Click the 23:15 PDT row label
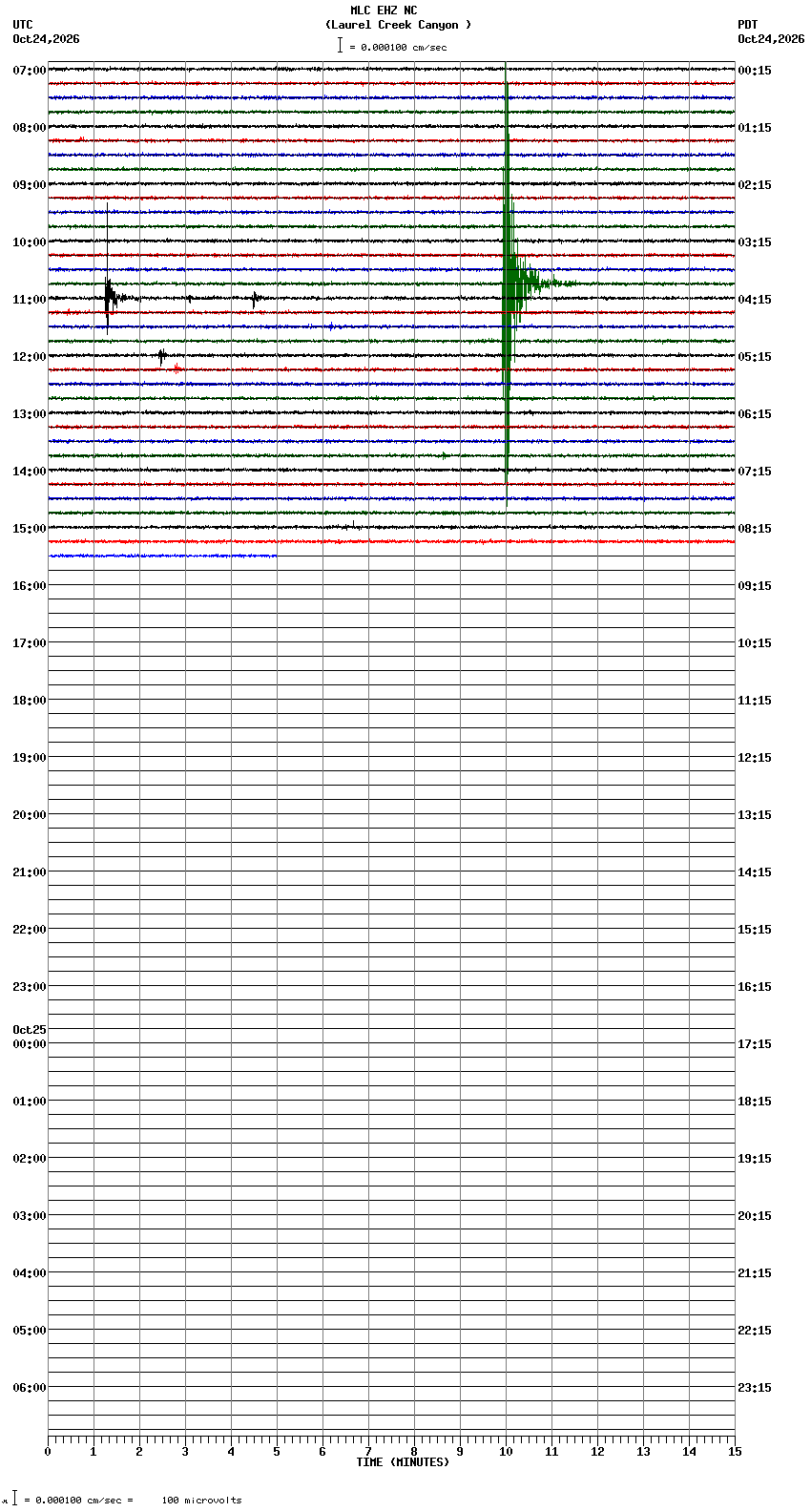The height and width of the screenshot is (1512, 811). (x=755, y=1388)
